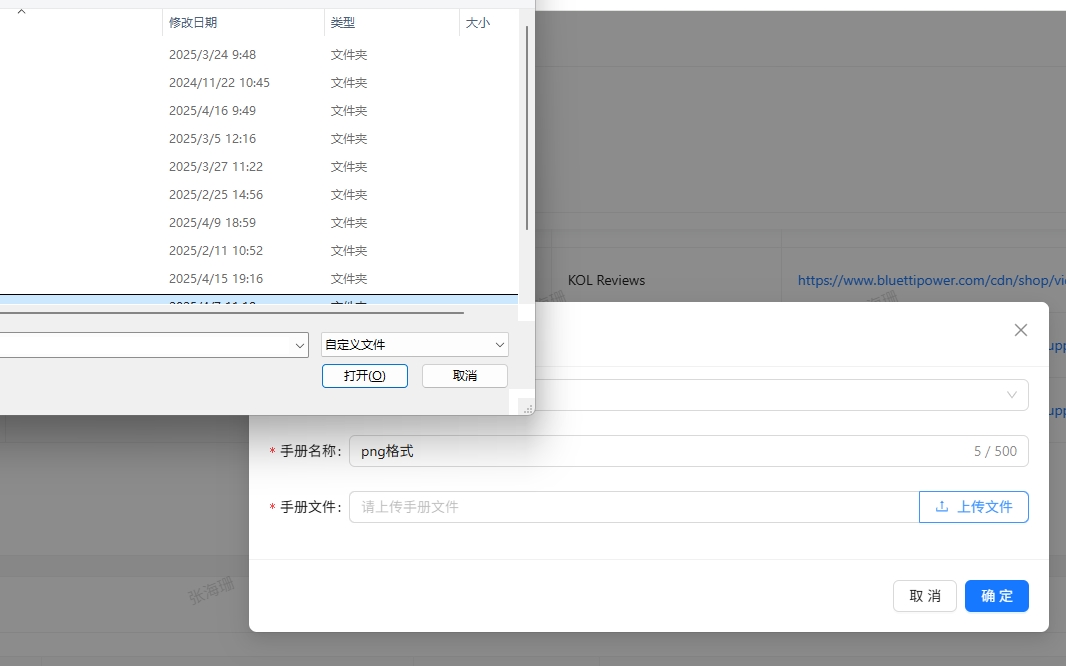The height and width of the screenshot is (666, 1066).
Task: Select the folder modified 2025/4/9 18:59
Action: [259, 222]
